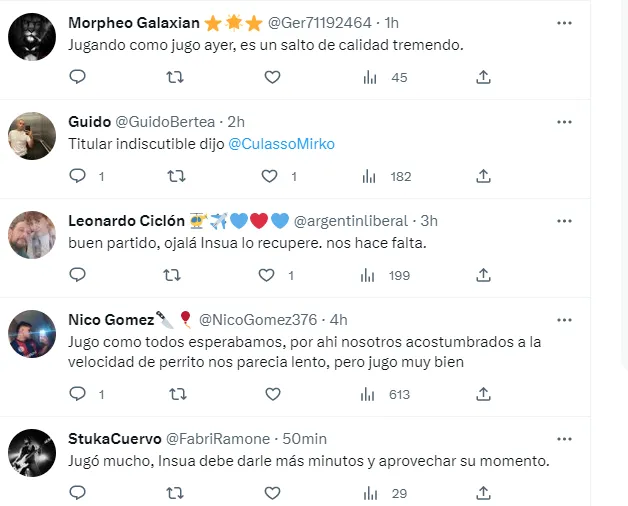Reply to StukaCuervo's tweet
628x506 pixels.
pyautogui.click(x=78, y=493)
